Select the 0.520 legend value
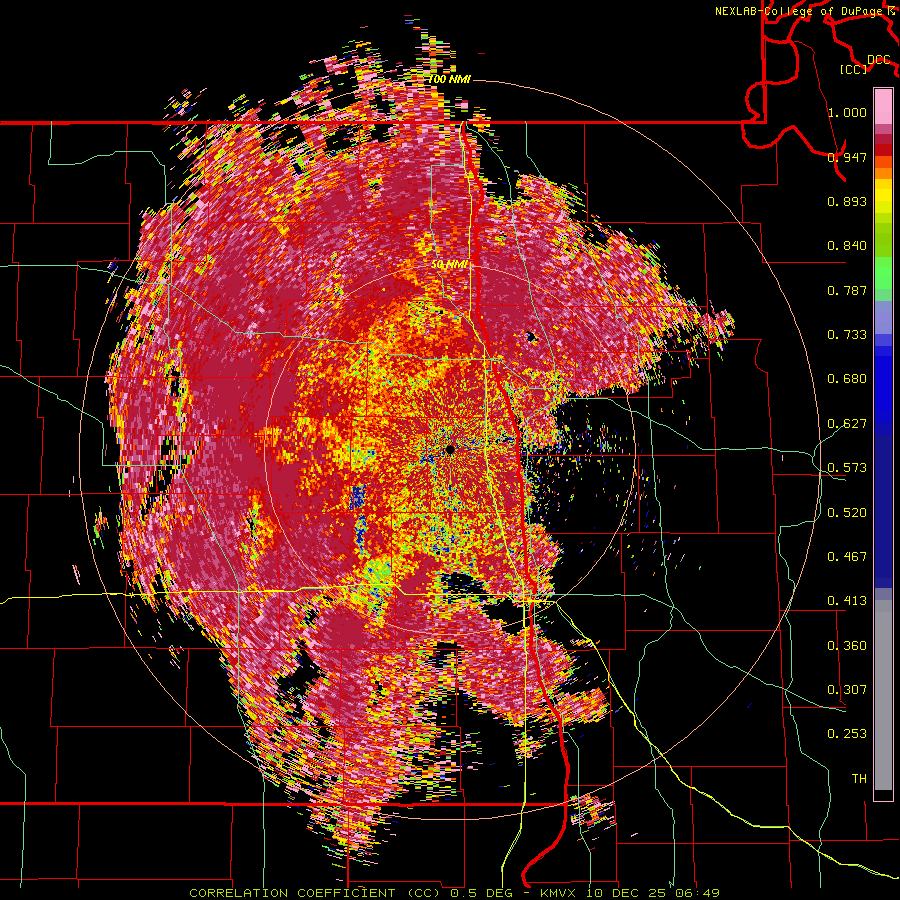Image resolution: width=900 pixels, height=900 pixels. [847, 512]
